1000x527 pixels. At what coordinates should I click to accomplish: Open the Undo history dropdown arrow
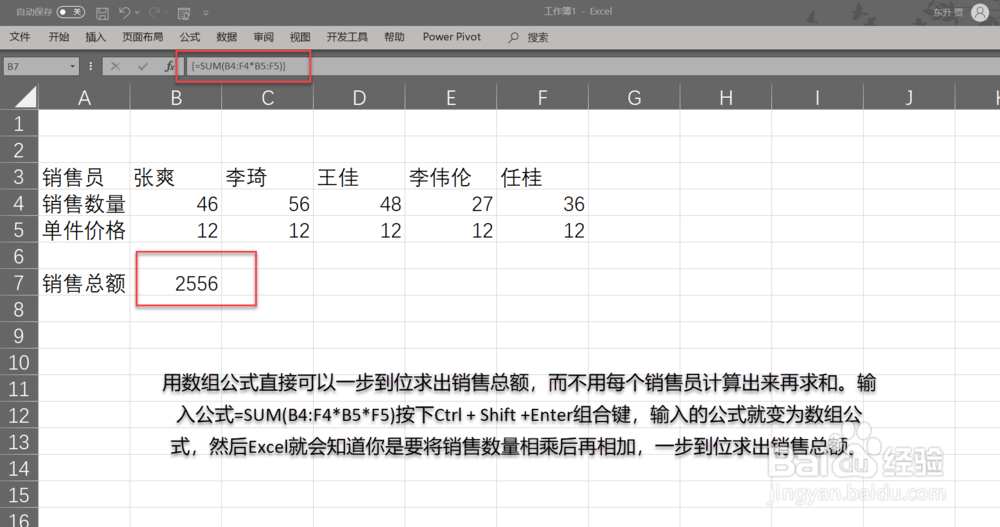(x=137, y=13)
